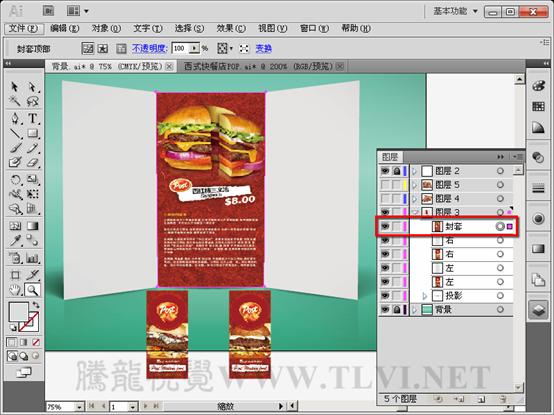Select the Column Graph tool
Screen dimensions: 554x415
pyautogui.click(x=33, y=258)
